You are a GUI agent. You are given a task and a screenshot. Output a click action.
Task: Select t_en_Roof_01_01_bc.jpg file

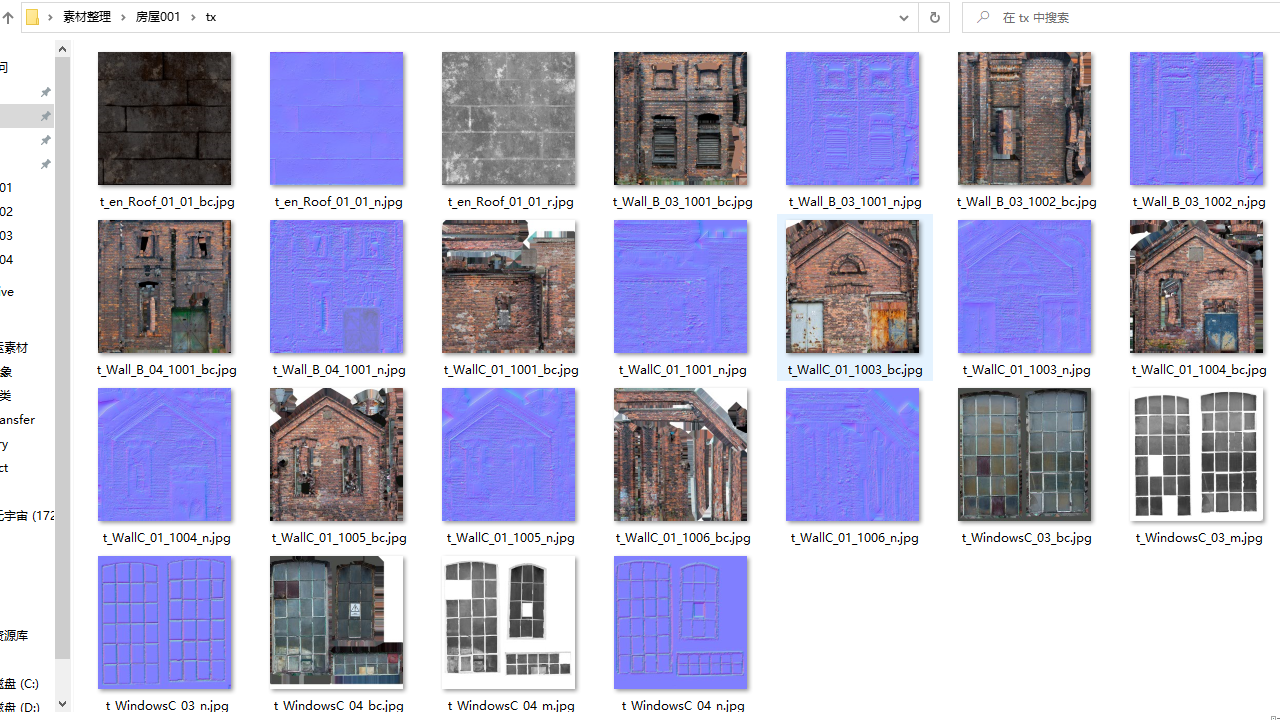[165, 119]
